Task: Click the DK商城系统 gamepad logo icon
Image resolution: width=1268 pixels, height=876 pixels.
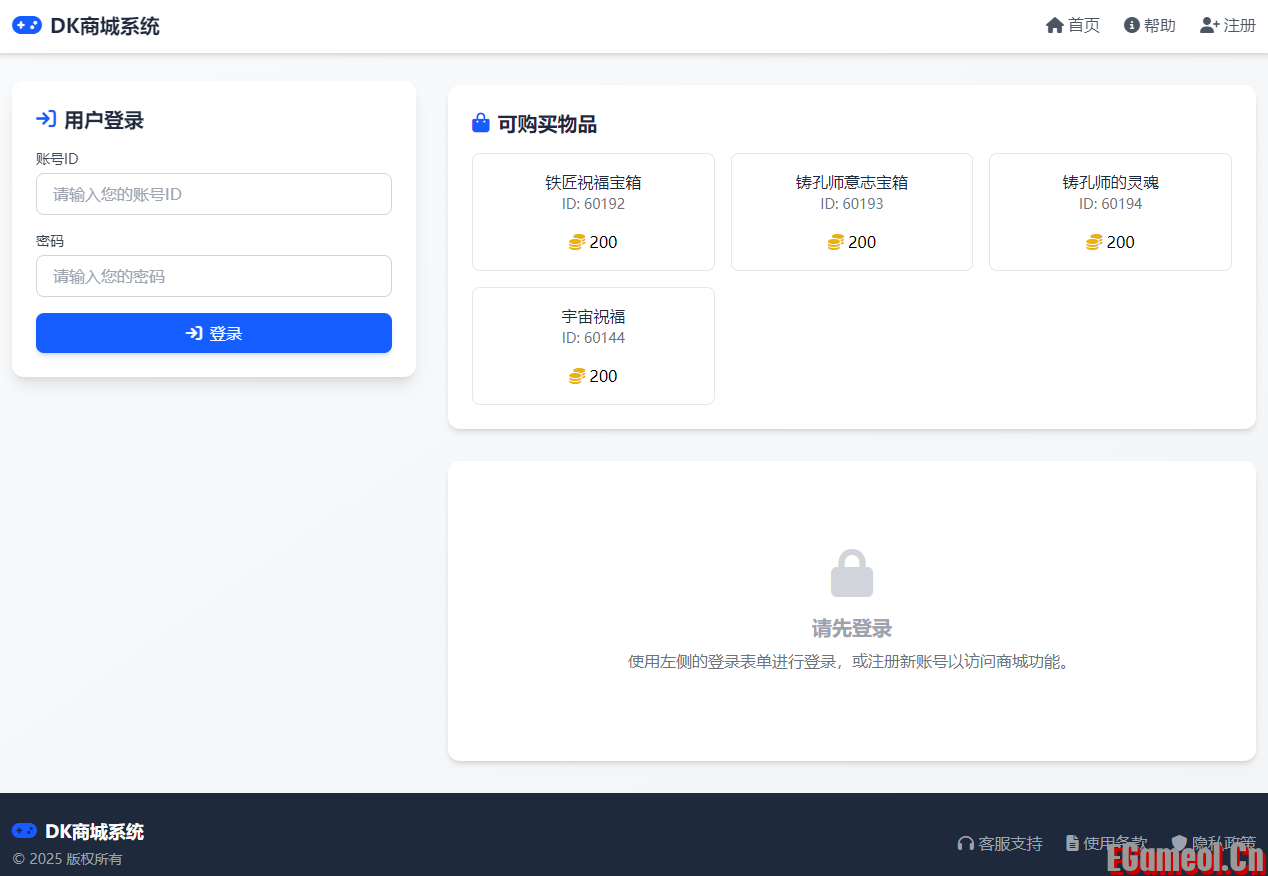Action: pyautogui.click(x=27, y=25)
